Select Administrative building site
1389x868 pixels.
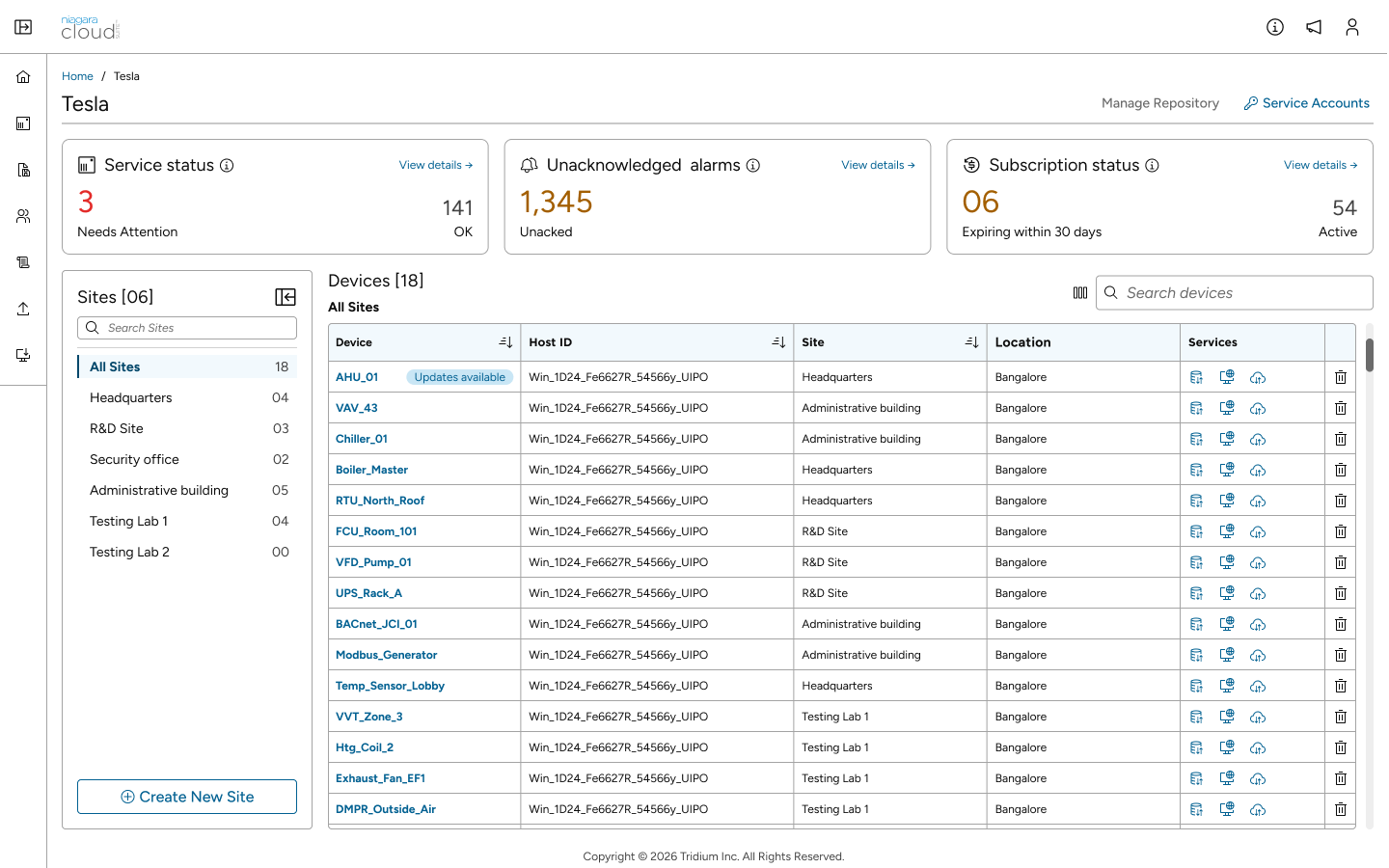point(187,490)
